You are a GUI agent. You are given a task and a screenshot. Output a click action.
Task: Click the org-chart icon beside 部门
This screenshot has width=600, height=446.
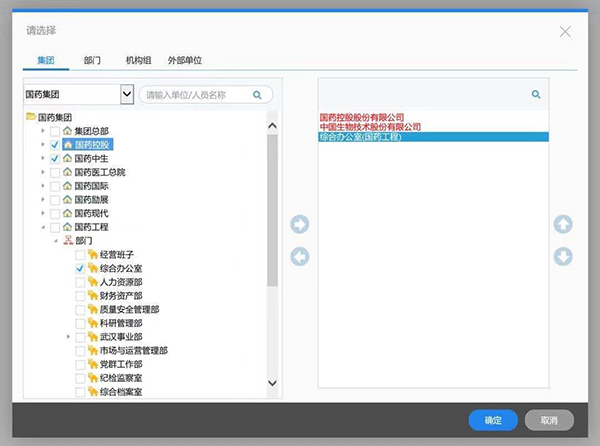[68, 240]
